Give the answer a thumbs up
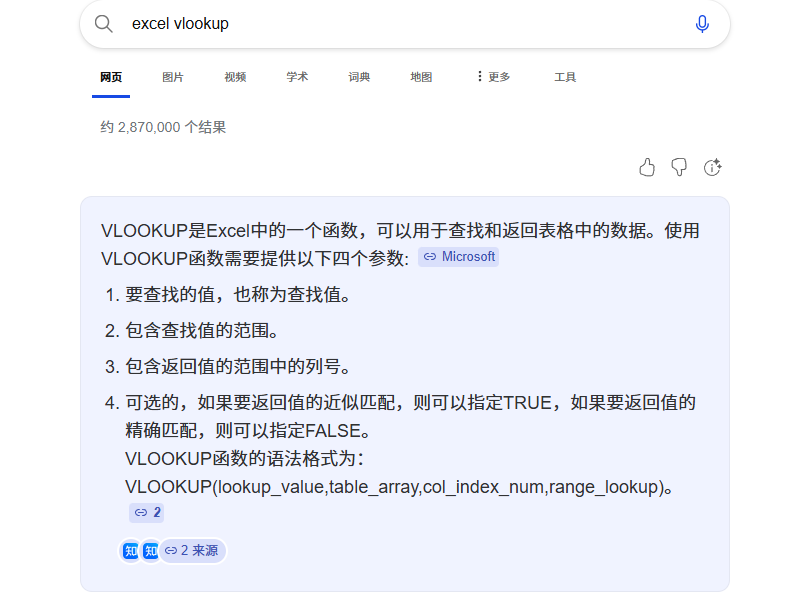The width and height of the screenshot is (807, 598). [x=647, y=167]
